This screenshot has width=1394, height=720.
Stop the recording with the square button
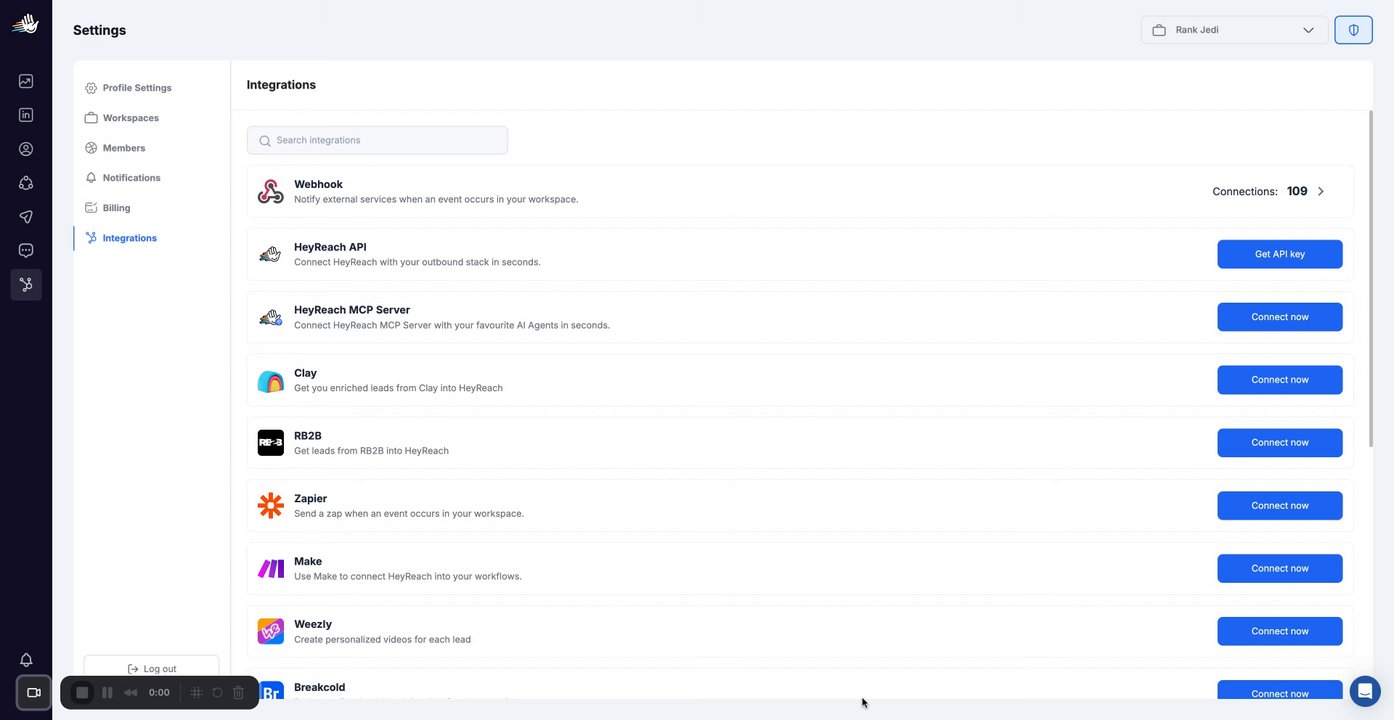pyautogui.click(x=82, y=692)
